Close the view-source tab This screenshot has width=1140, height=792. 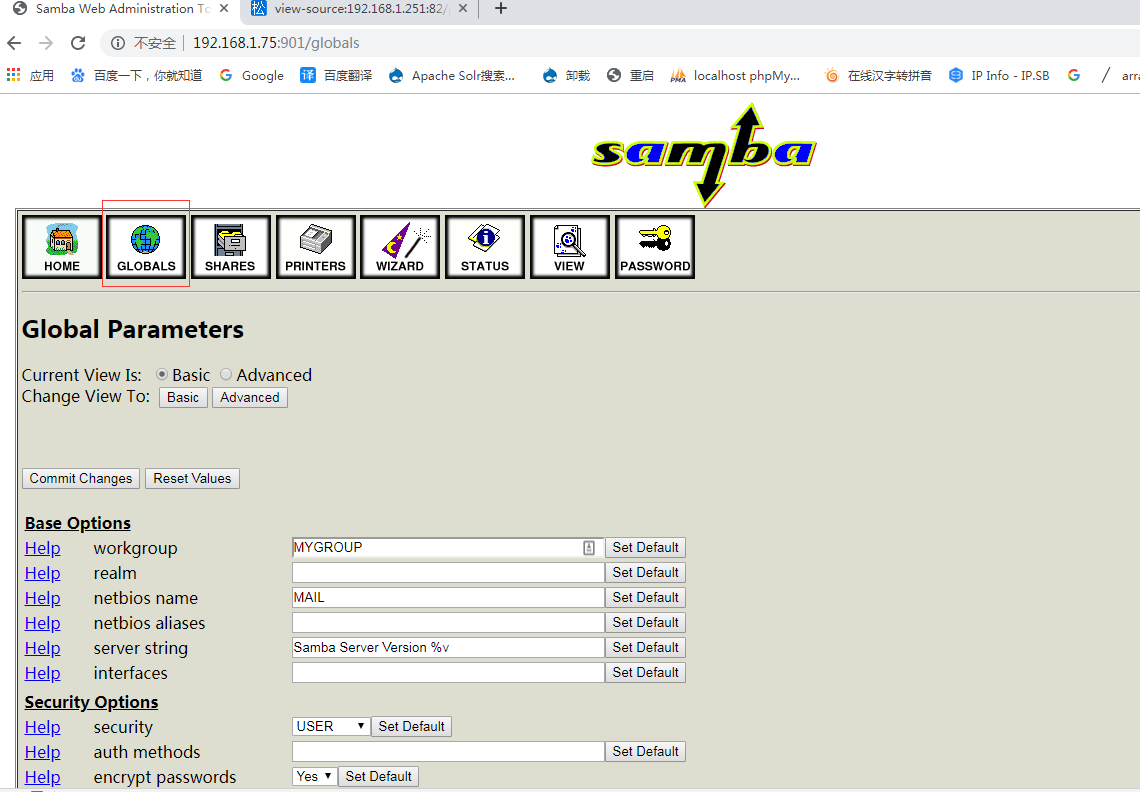463,9
